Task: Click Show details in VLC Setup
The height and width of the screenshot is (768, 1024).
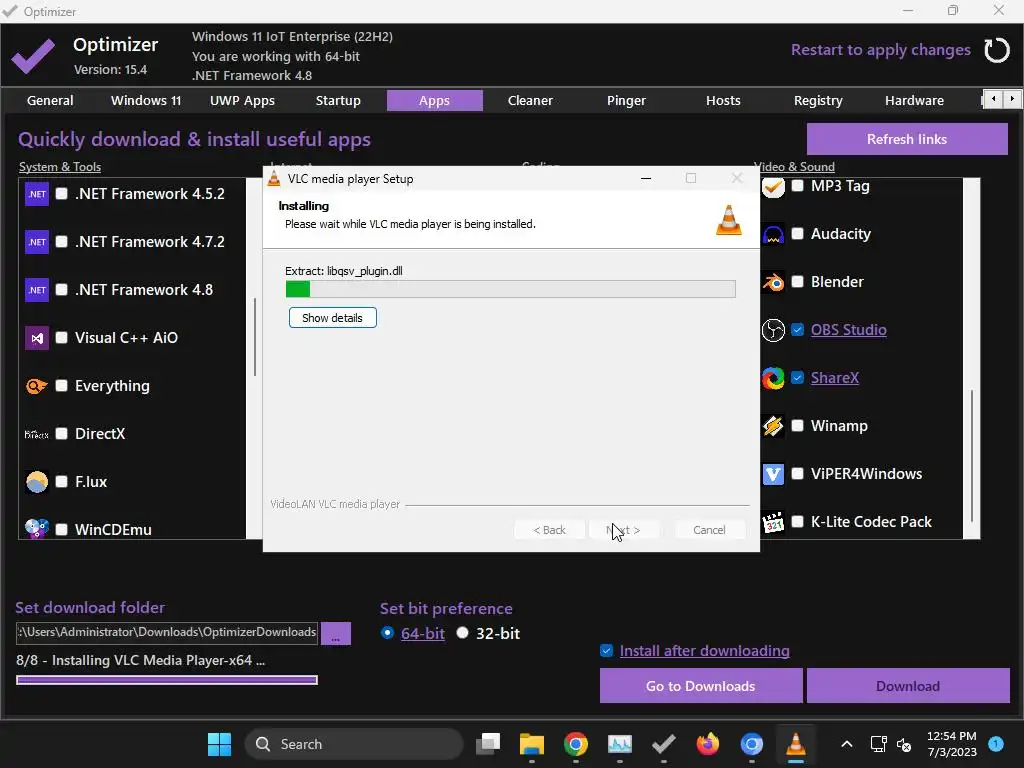Action: 332,318
